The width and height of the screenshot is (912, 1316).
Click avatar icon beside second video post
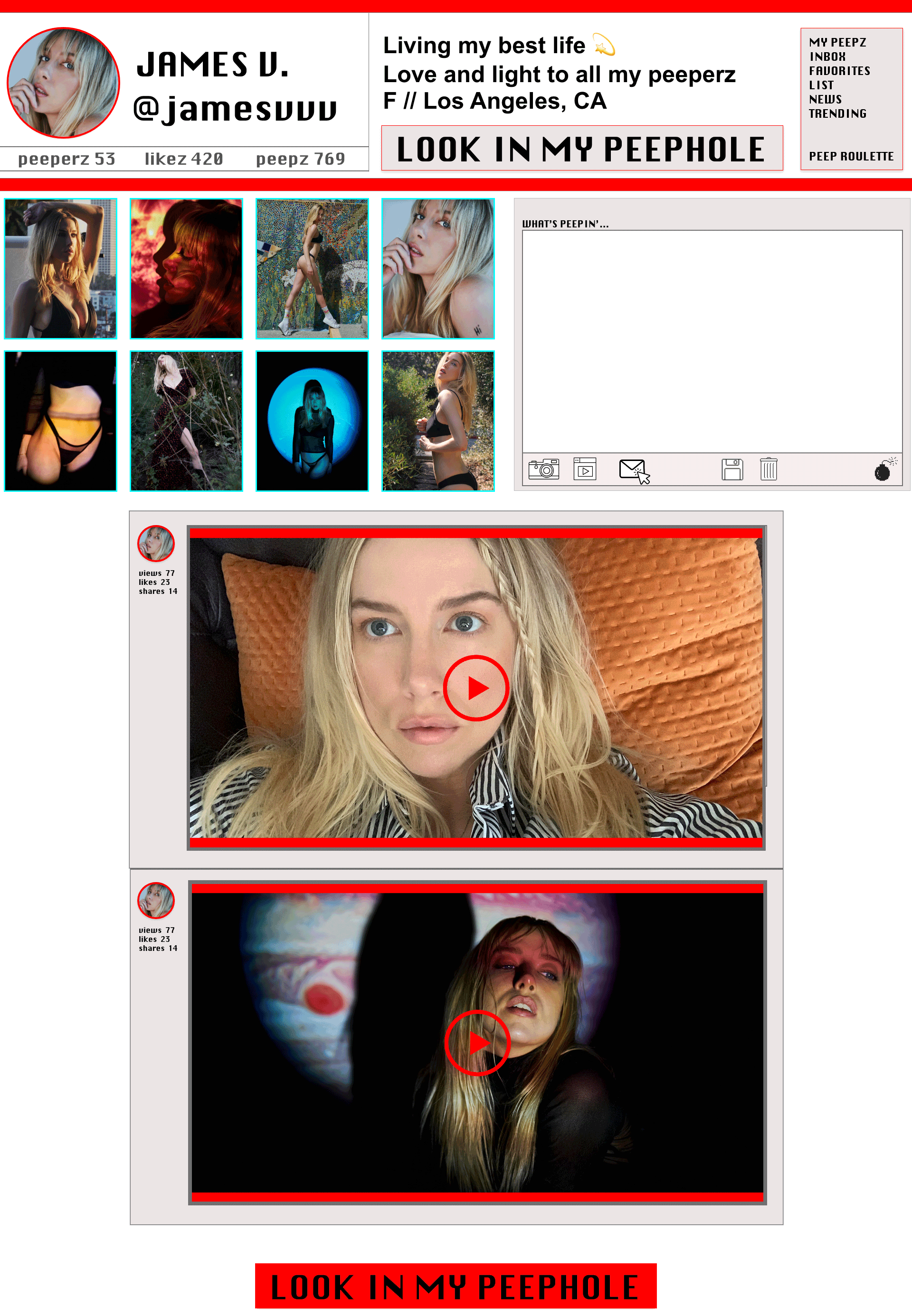[155, 900]
